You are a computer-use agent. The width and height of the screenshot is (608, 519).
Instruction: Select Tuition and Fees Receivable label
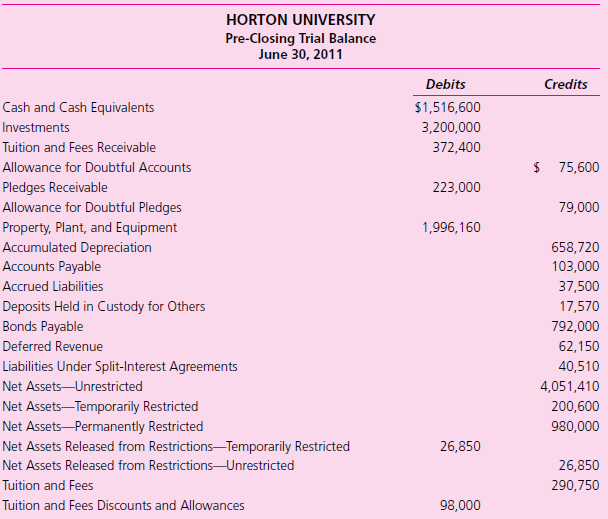click(79, 147)
